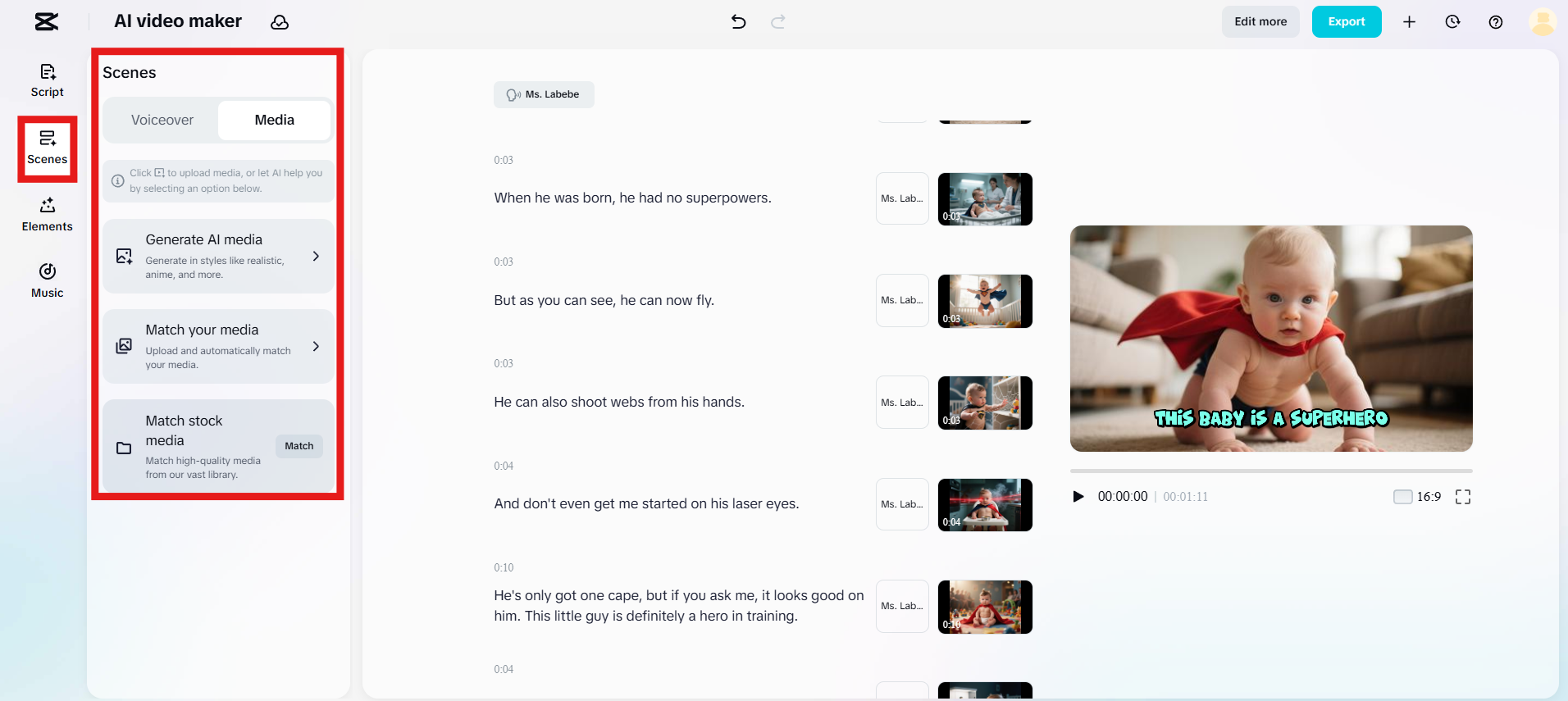
Task: Enter fullscreen preview mode
Action: (1462, 497)
